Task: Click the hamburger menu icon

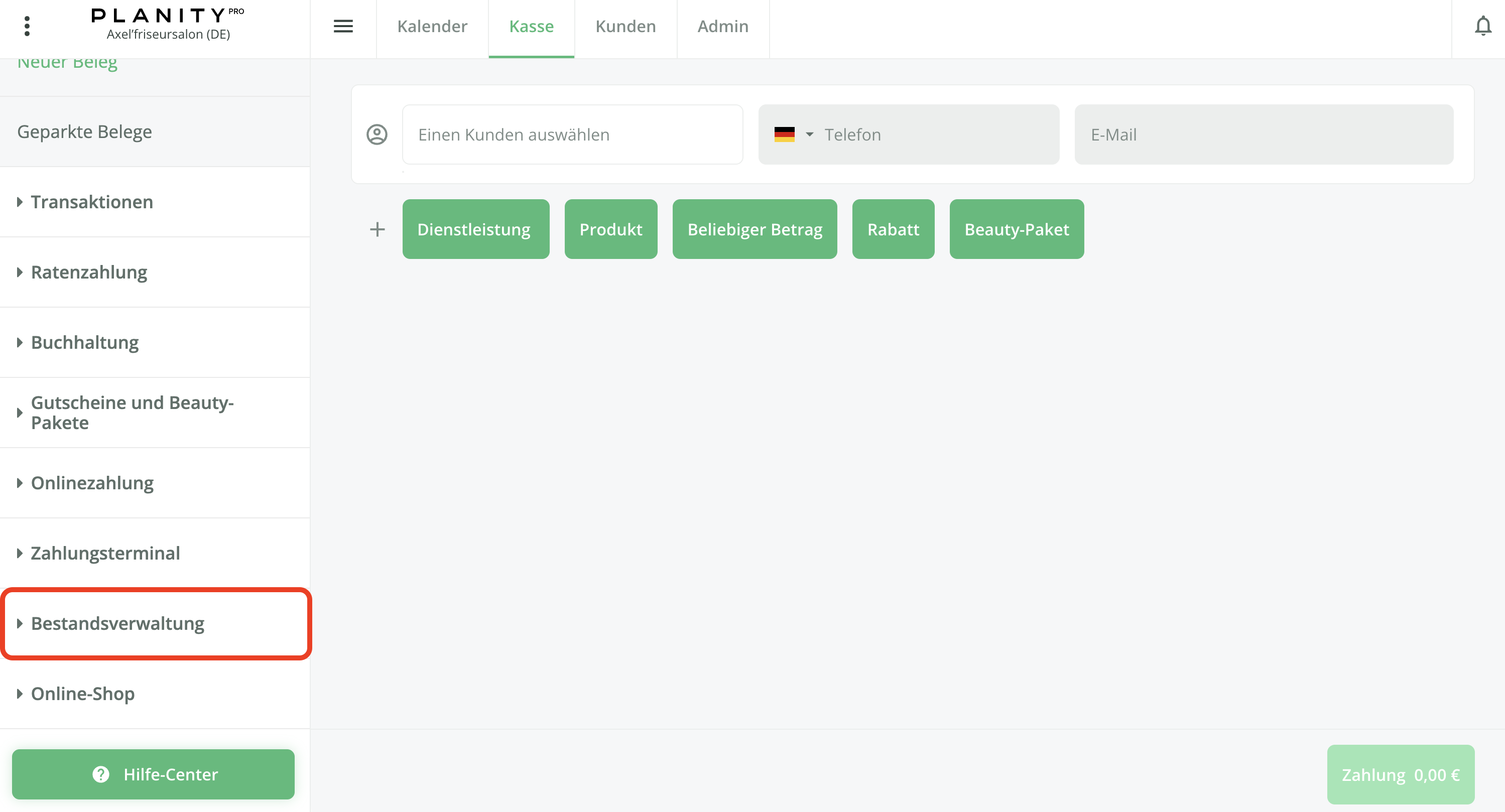Action: (343, 26)
